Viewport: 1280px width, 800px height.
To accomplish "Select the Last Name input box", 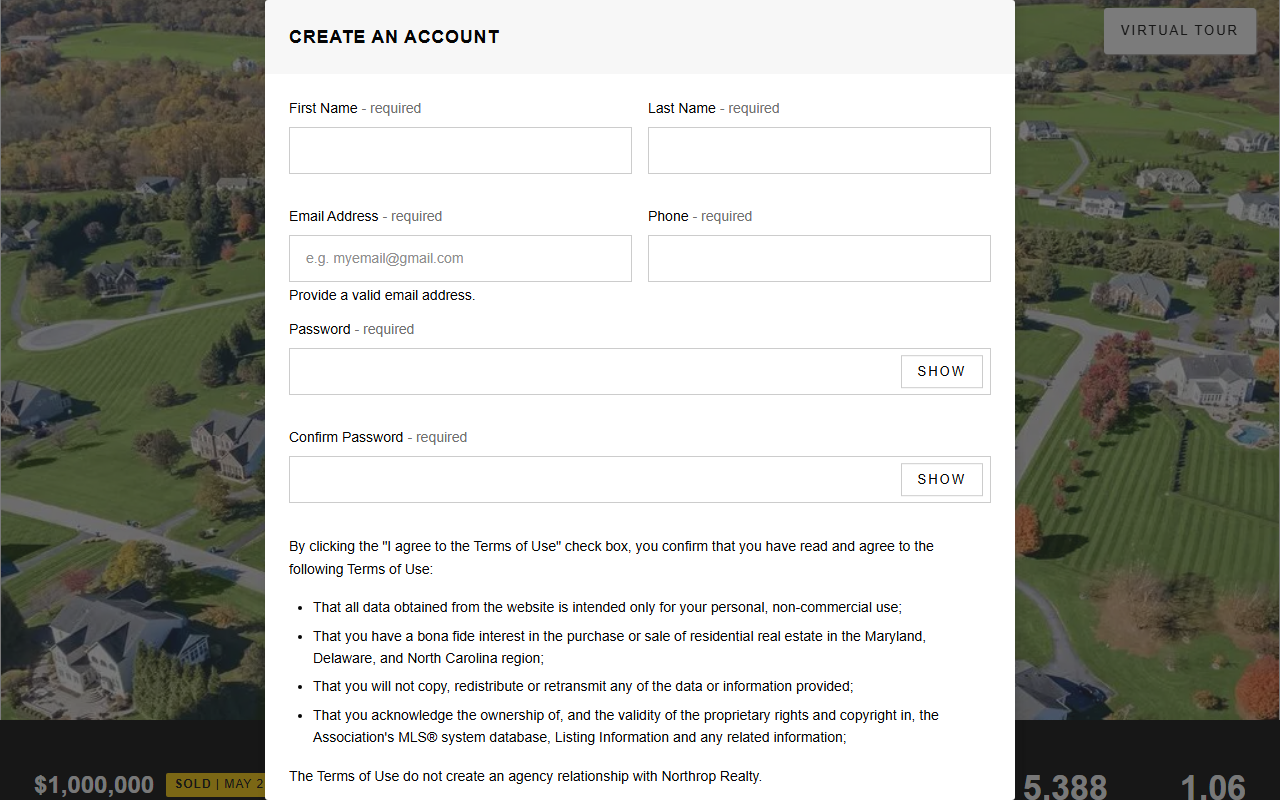I will pos(819,150).
